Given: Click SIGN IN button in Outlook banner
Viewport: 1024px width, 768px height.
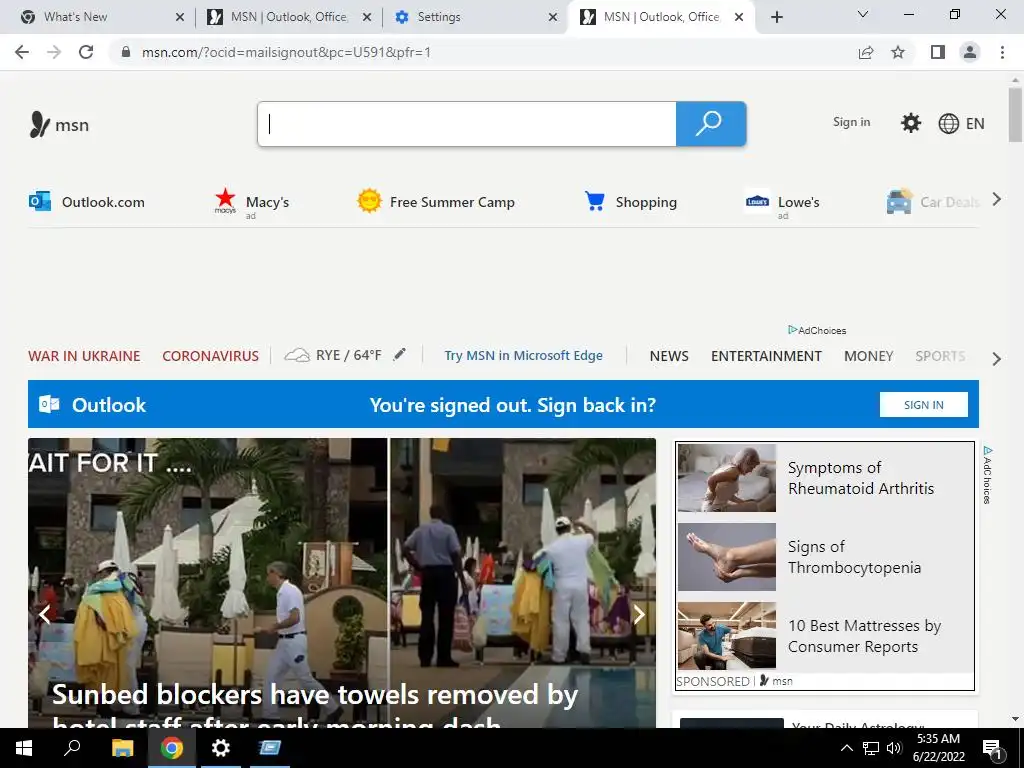Looking at the screenshot, I should (923, 405).
